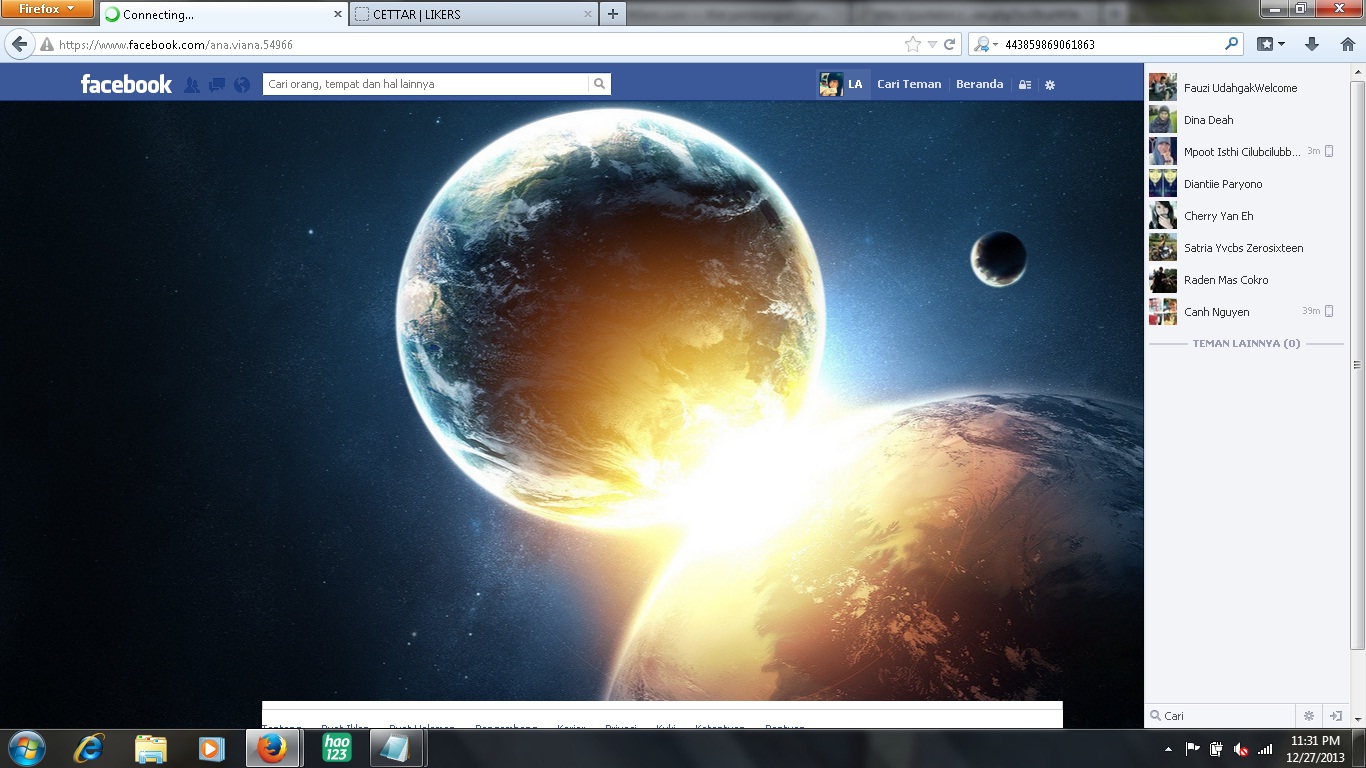This screenshot has width=1366, height=768.
Task: Click the magnifier to run the browser search
Action: pyautogui.click(x=1232, y=45)
